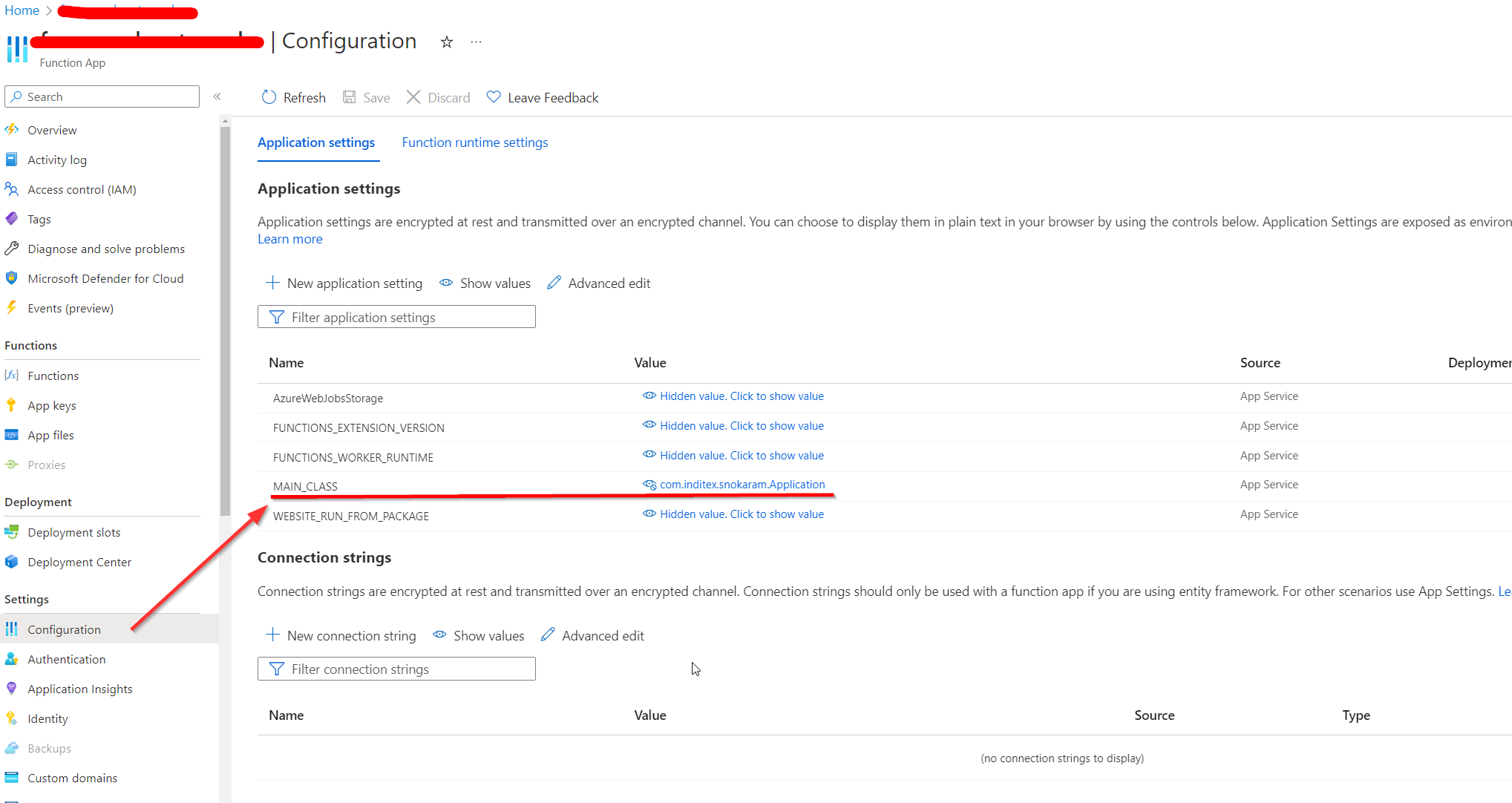
Task: Show values of application settings
Action: coord(485,283)
